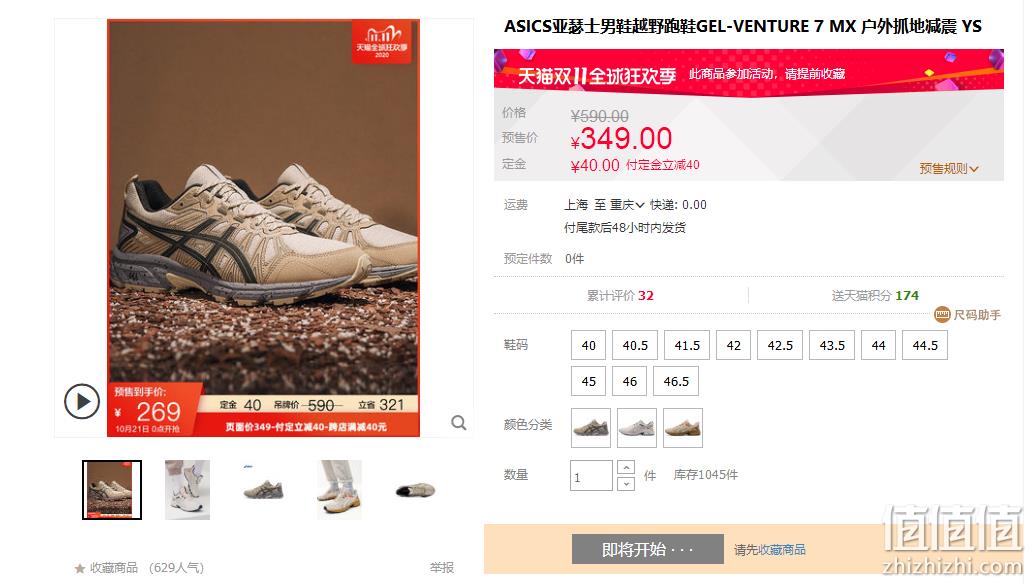Open the image magnifier icon
Image resolution: width=1032 pixels, height=584 pixels.
point(459,423)
